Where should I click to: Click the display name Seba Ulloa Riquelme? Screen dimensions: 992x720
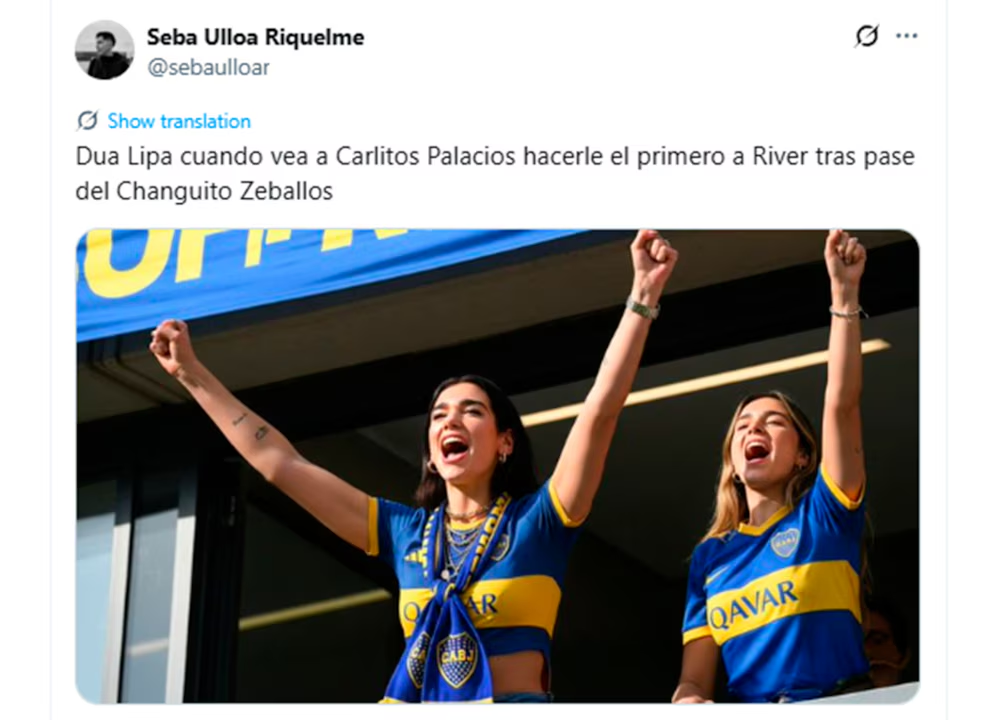(256, 37)
